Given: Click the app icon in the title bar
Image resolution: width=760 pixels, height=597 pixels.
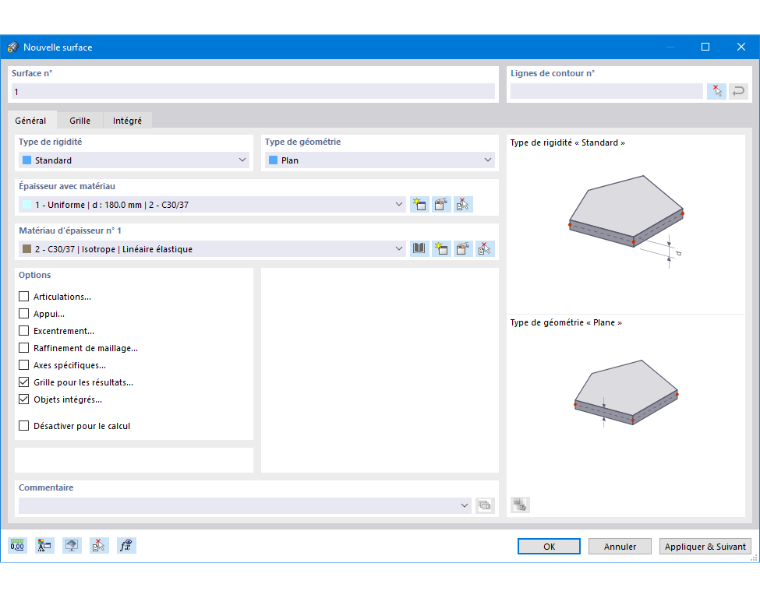Looking at the screenshot, I should pos(13,47).
